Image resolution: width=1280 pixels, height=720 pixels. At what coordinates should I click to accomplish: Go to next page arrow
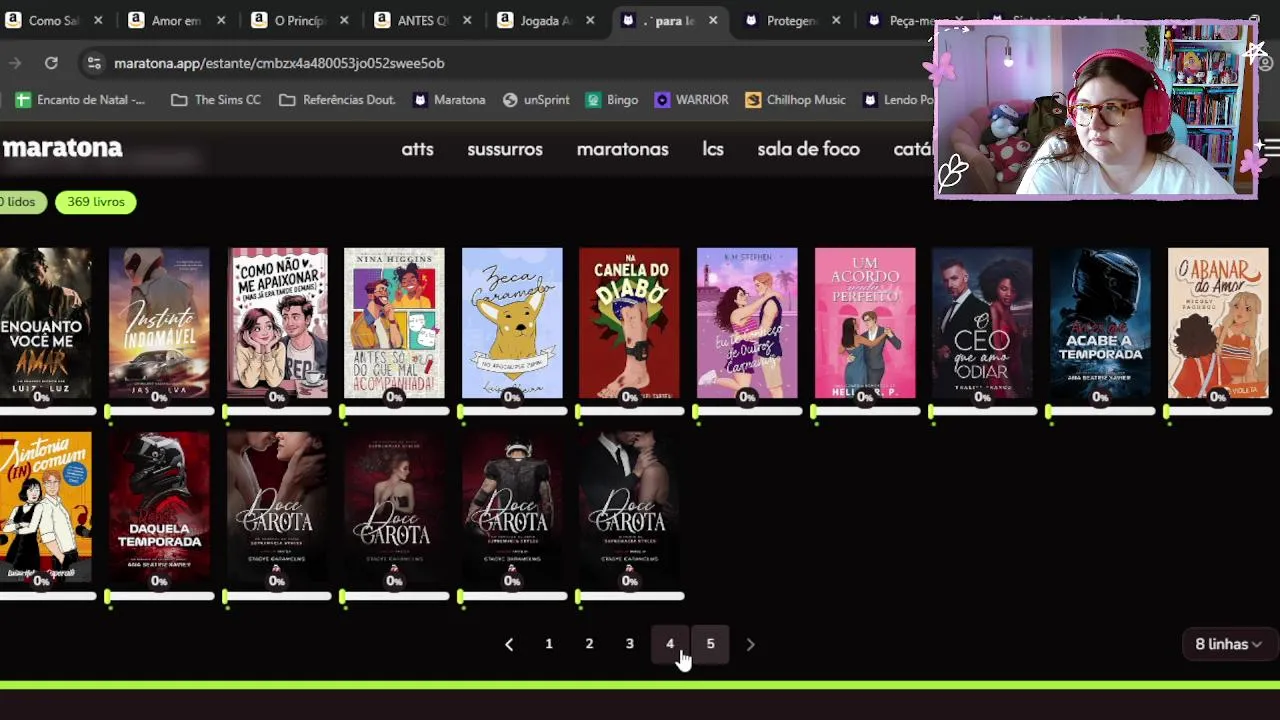750,644
